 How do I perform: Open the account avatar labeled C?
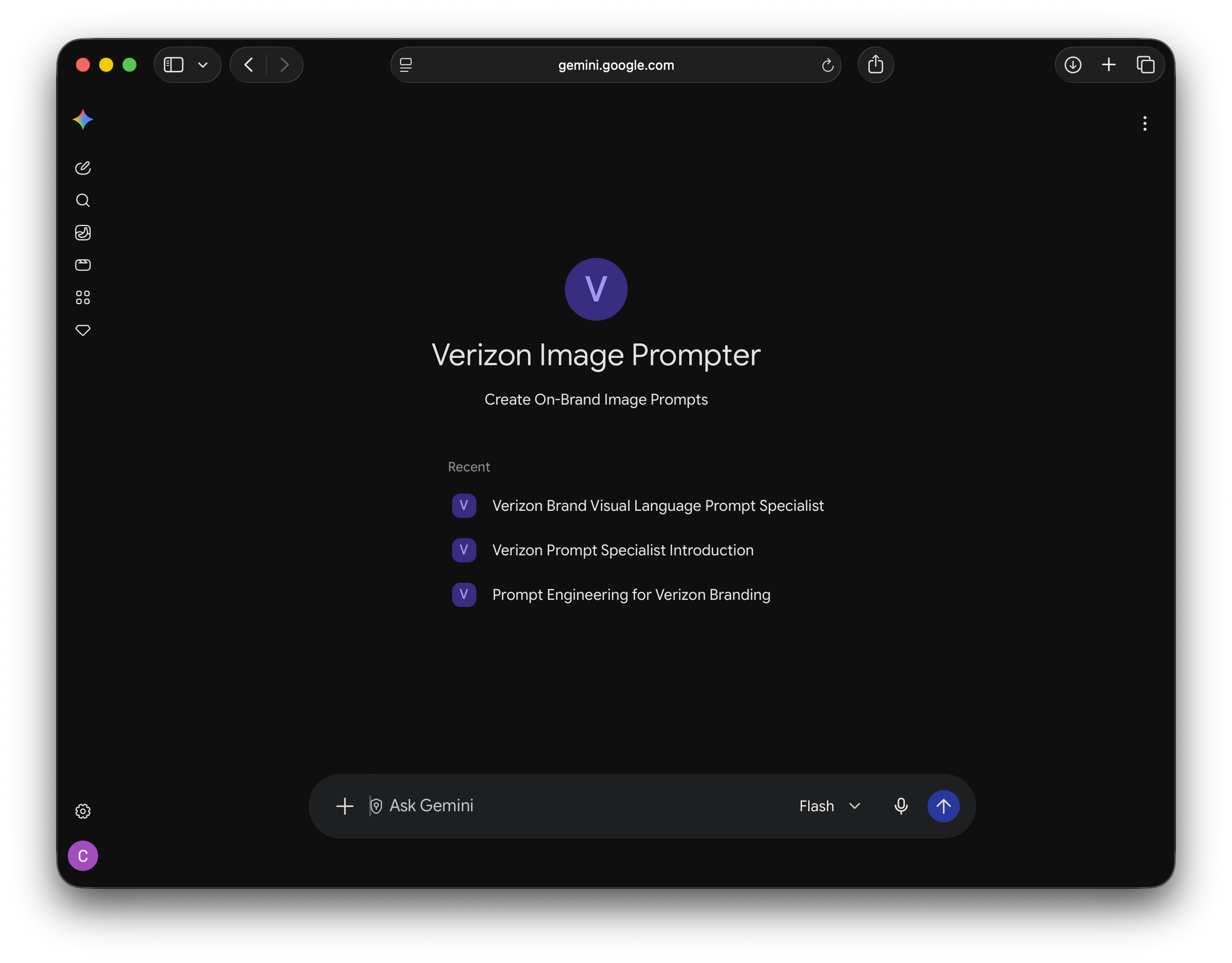[x=83, y=856]
